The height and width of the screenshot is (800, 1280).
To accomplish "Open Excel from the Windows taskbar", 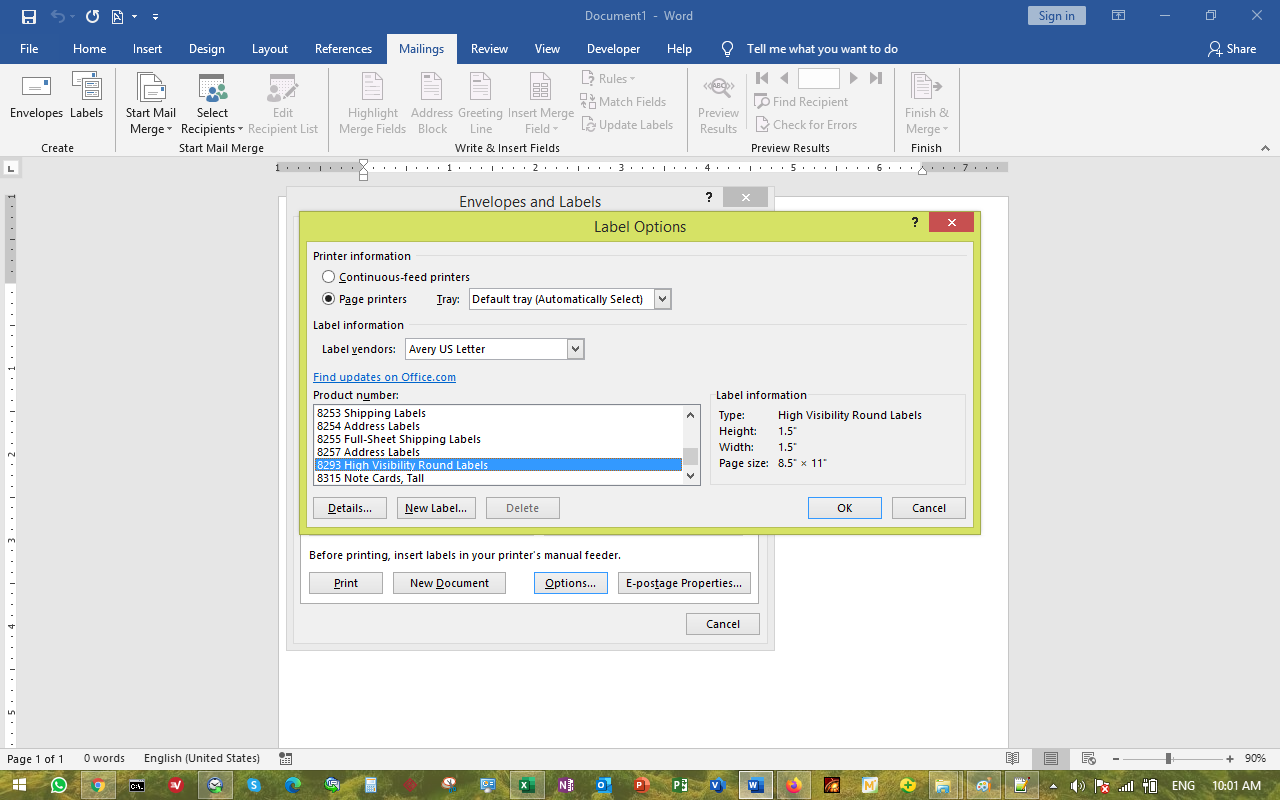I will [526, 786].
